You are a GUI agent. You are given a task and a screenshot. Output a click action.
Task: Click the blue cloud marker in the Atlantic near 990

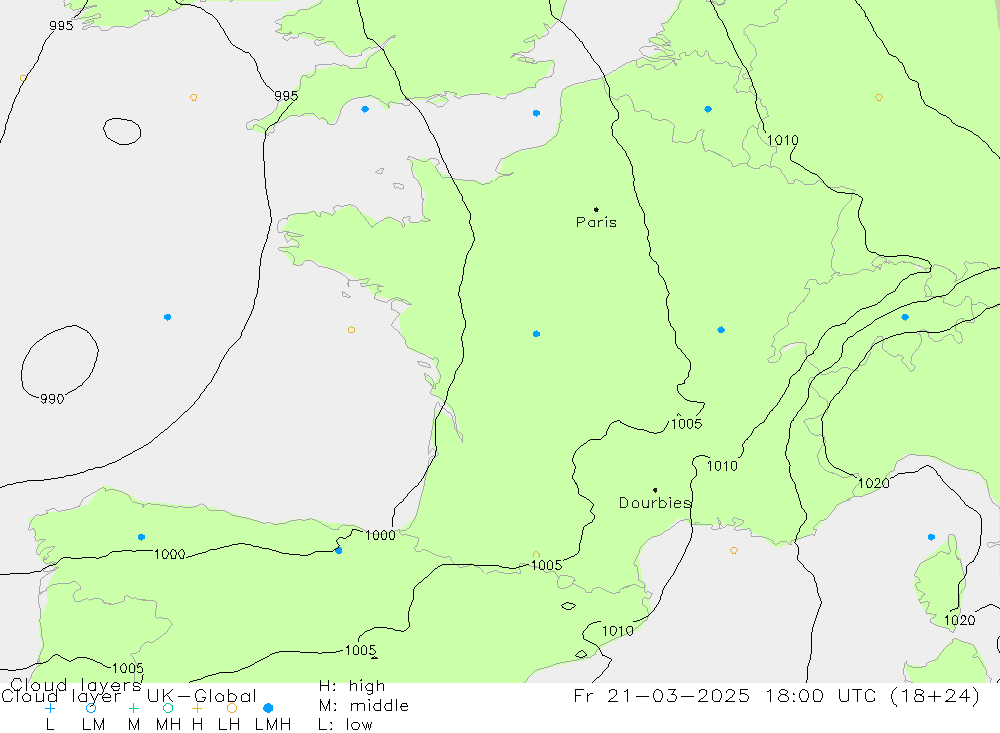(x=167, y=317)
